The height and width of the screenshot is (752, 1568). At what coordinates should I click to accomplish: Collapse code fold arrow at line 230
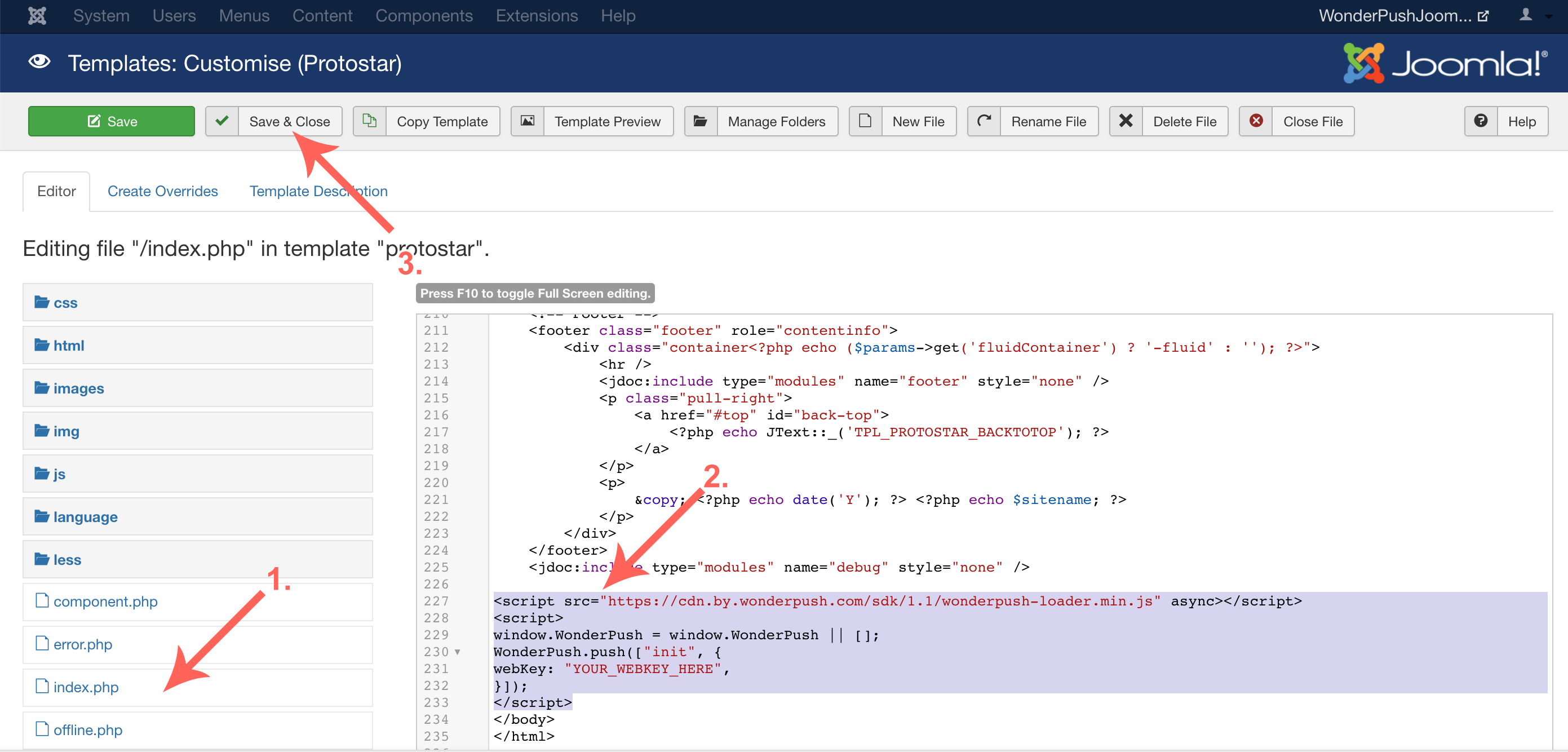[457, 652]
